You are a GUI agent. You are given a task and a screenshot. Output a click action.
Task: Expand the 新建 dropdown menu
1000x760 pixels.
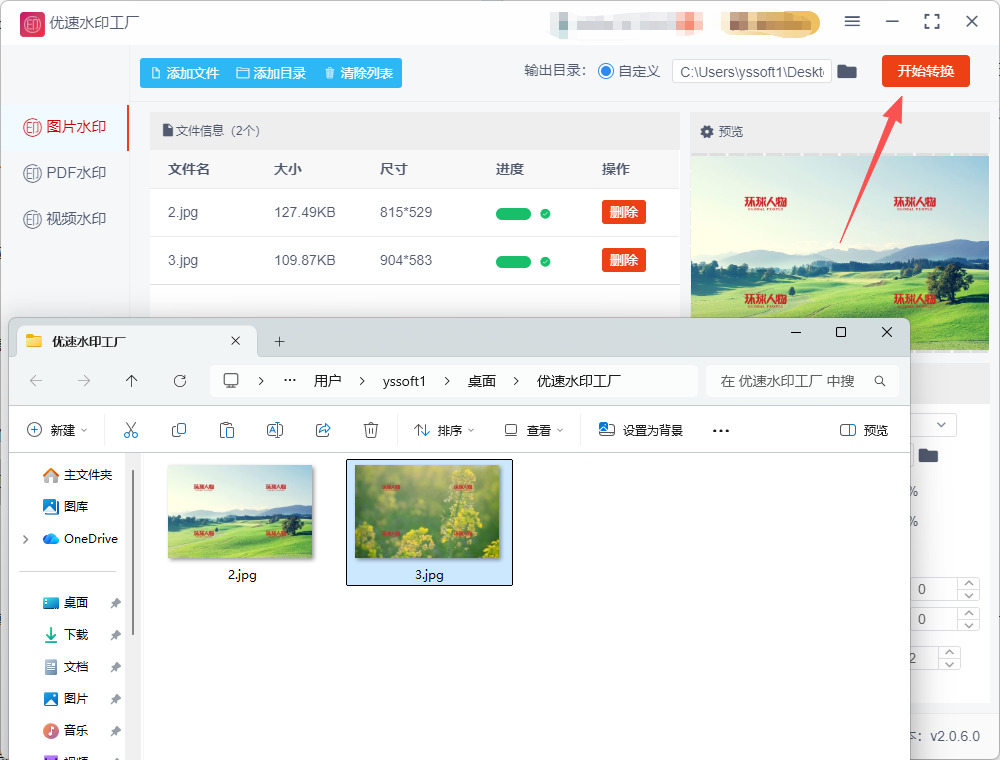(58, 430)
